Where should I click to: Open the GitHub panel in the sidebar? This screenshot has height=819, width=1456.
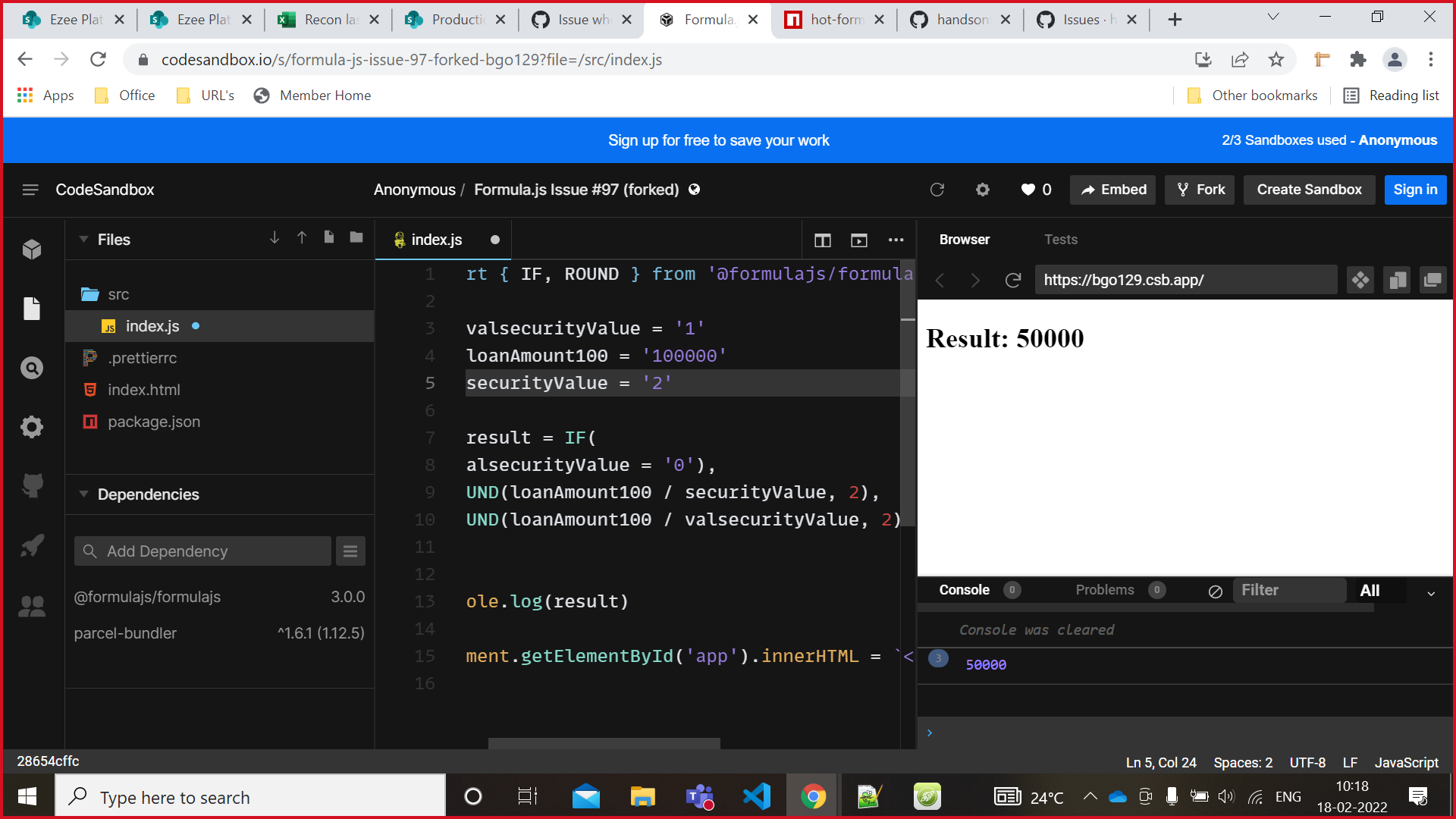click(32, 485)
